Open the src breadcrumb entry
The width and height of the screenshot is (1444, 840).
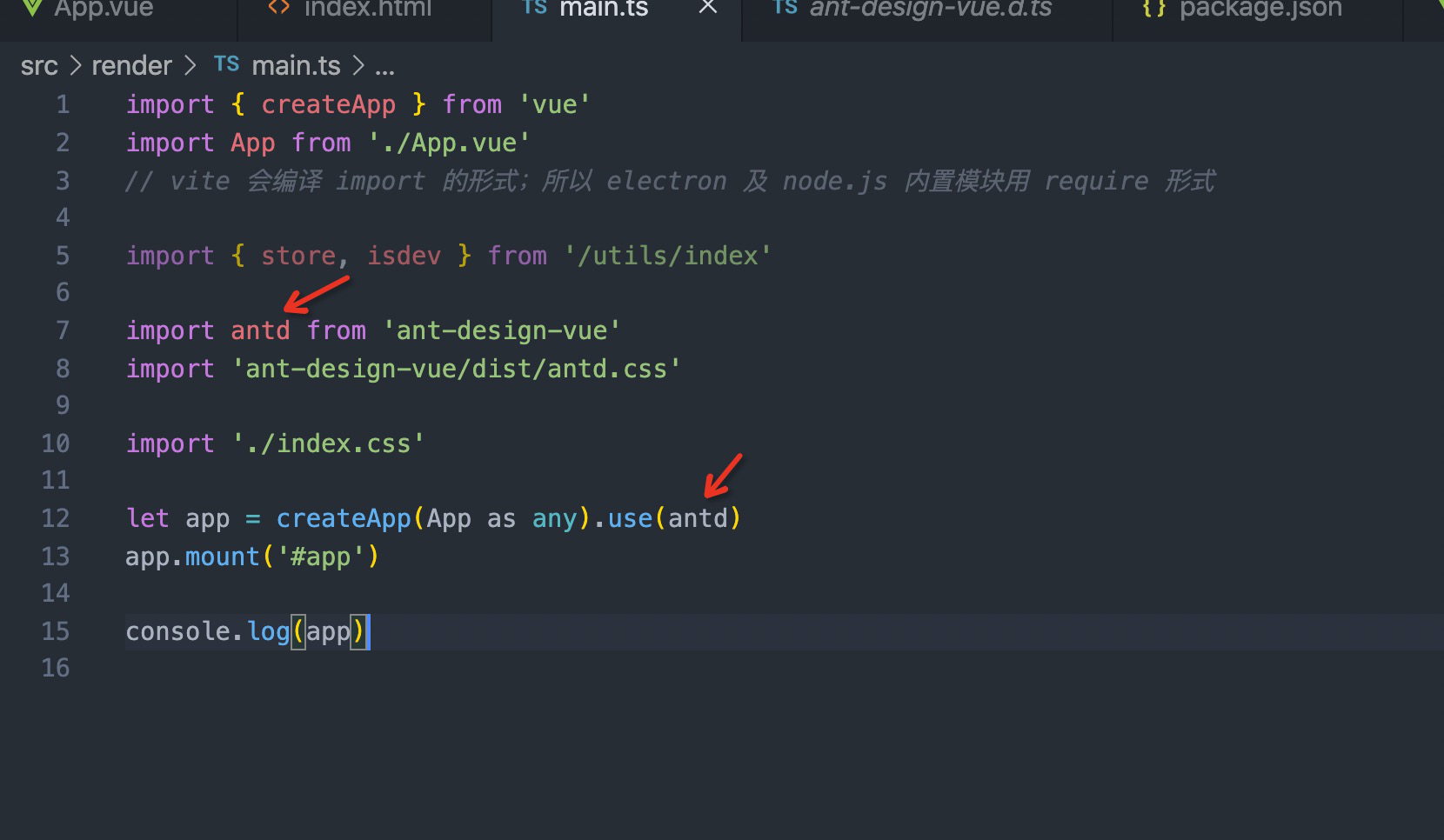coord(38,64)
